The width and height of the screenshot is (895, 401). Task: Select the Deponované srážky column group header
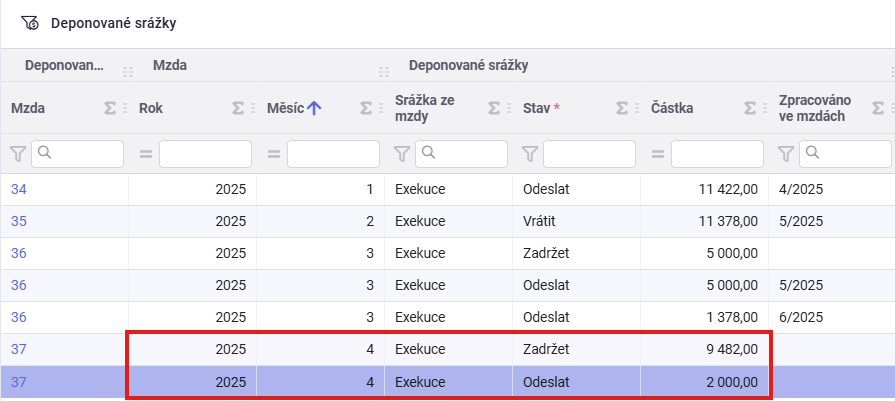468,66
